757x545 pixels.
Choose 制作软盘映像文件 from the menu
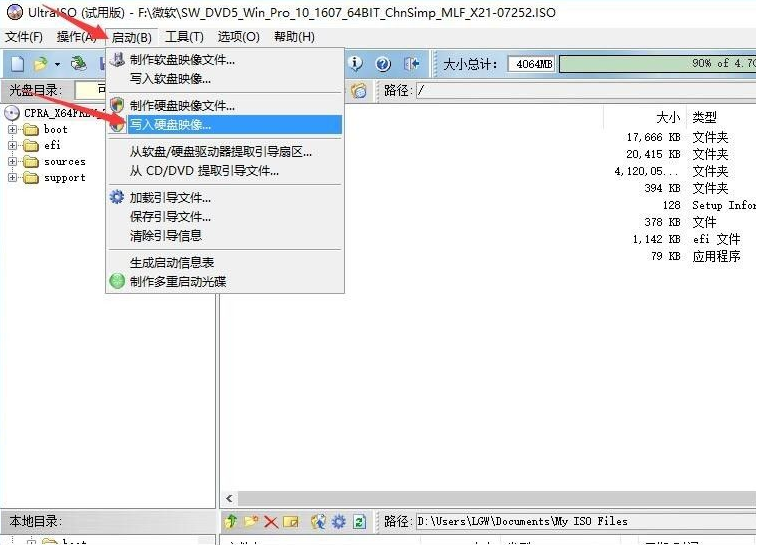click(182, 59)
